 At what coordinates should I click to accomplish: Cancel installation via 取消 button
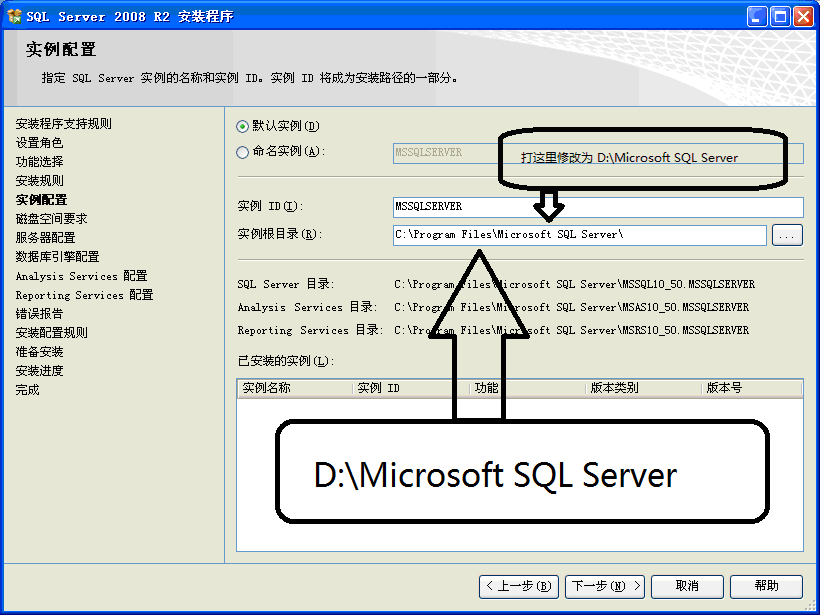pos(687,587)
